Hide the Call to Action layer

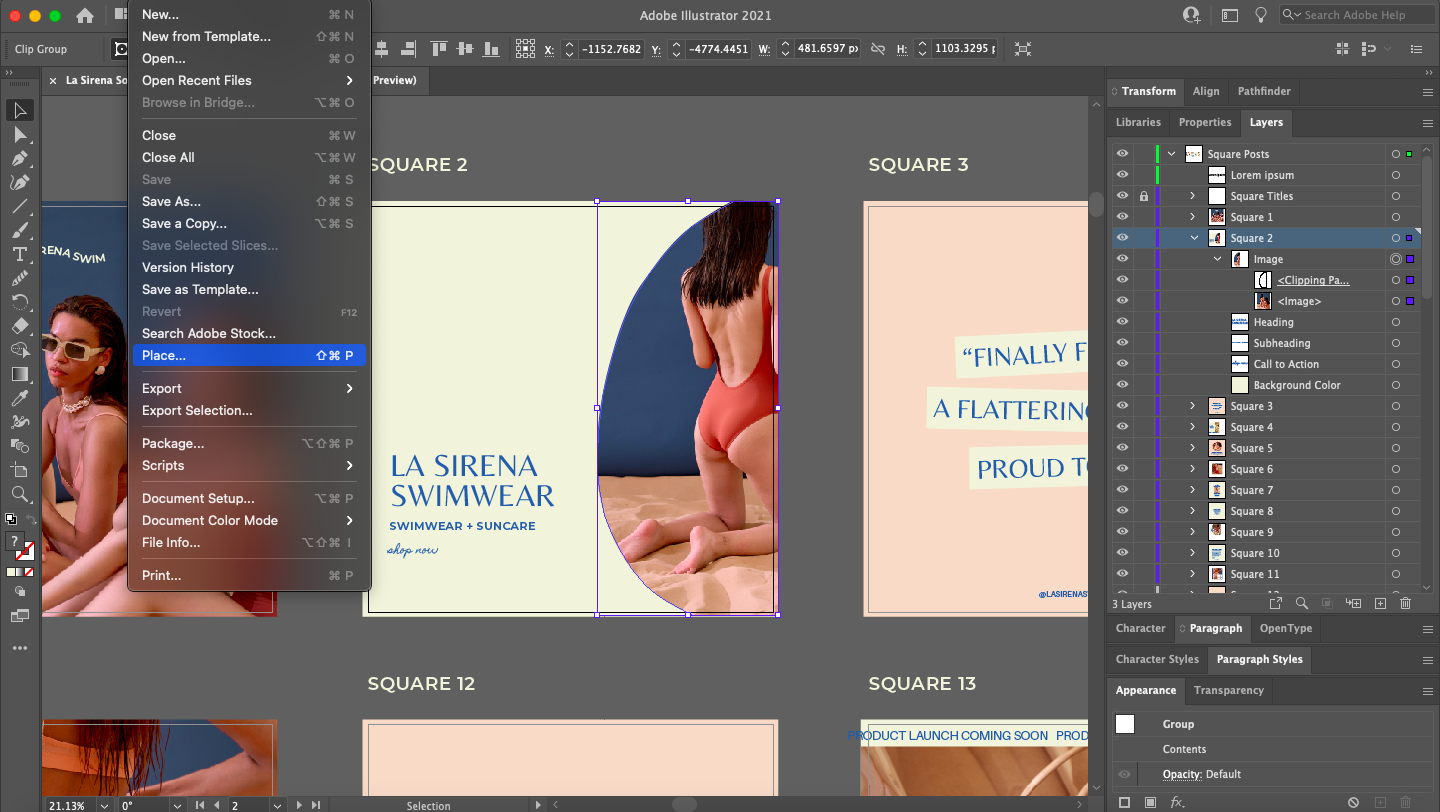pos(1122,364)
